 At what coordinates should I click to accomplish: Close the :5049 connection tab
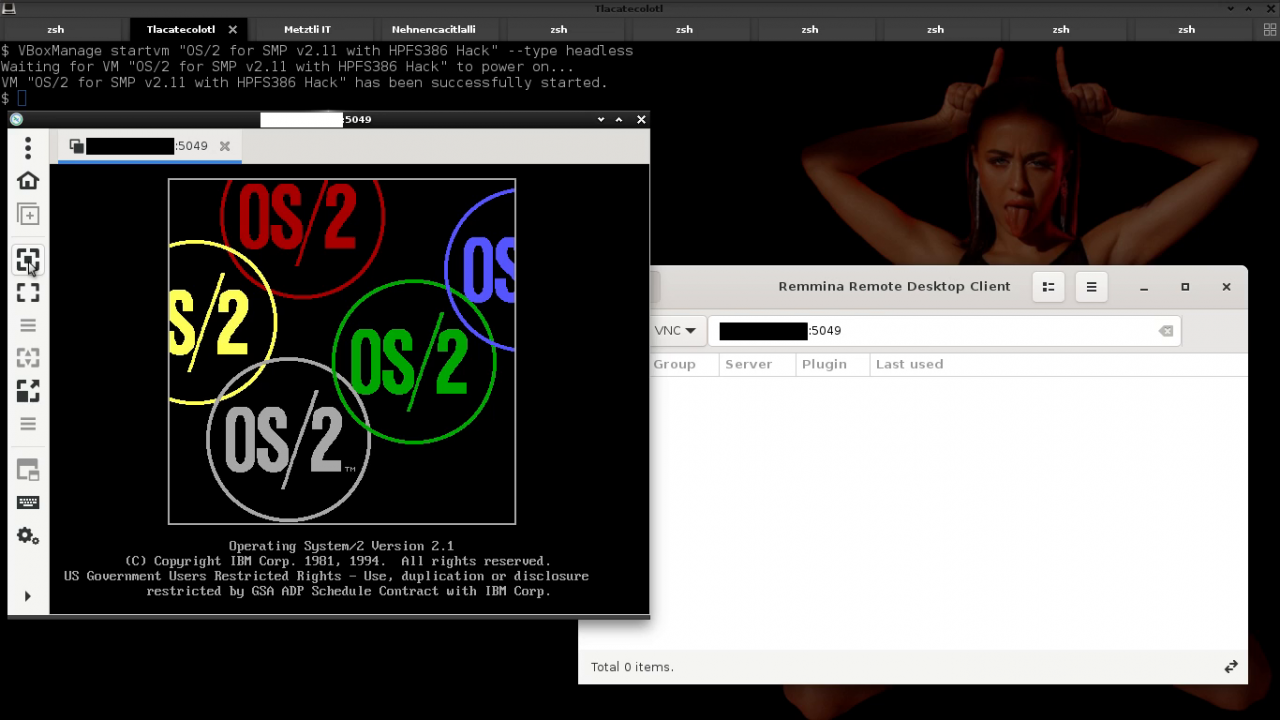point(225,146)
